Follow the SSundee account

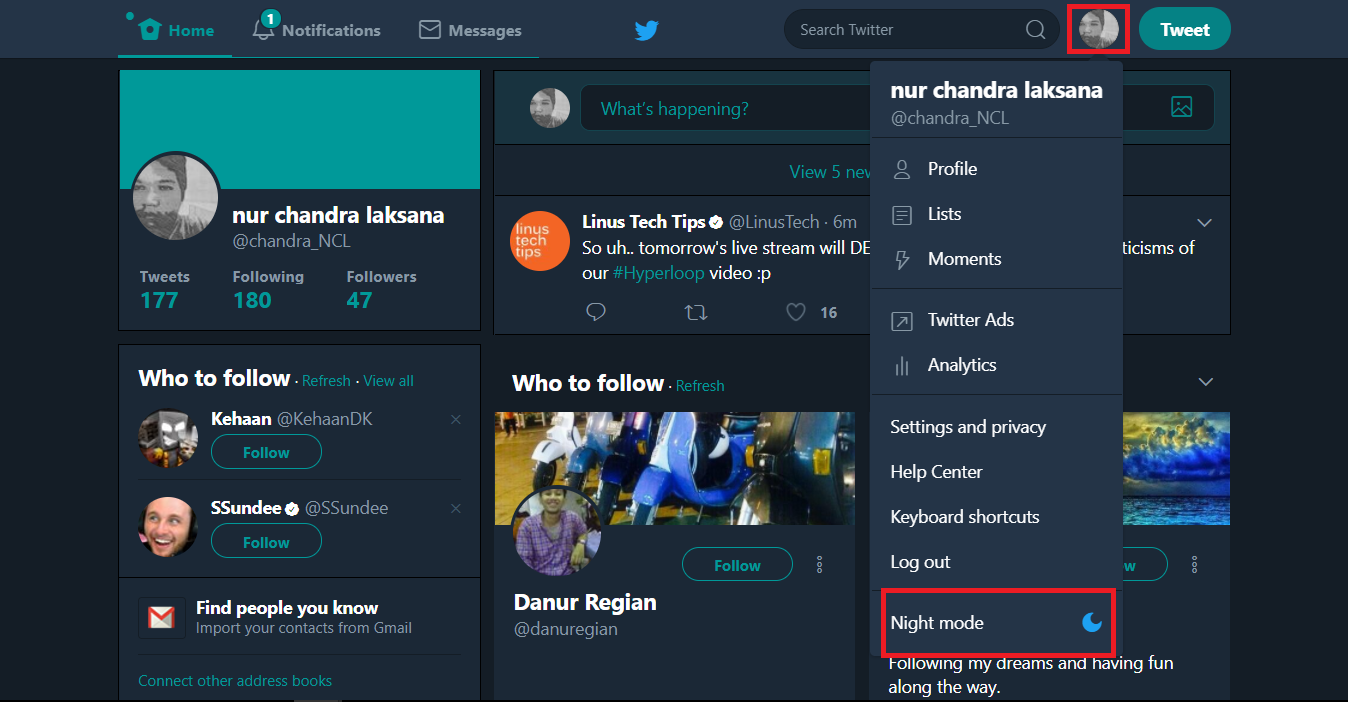266,542
